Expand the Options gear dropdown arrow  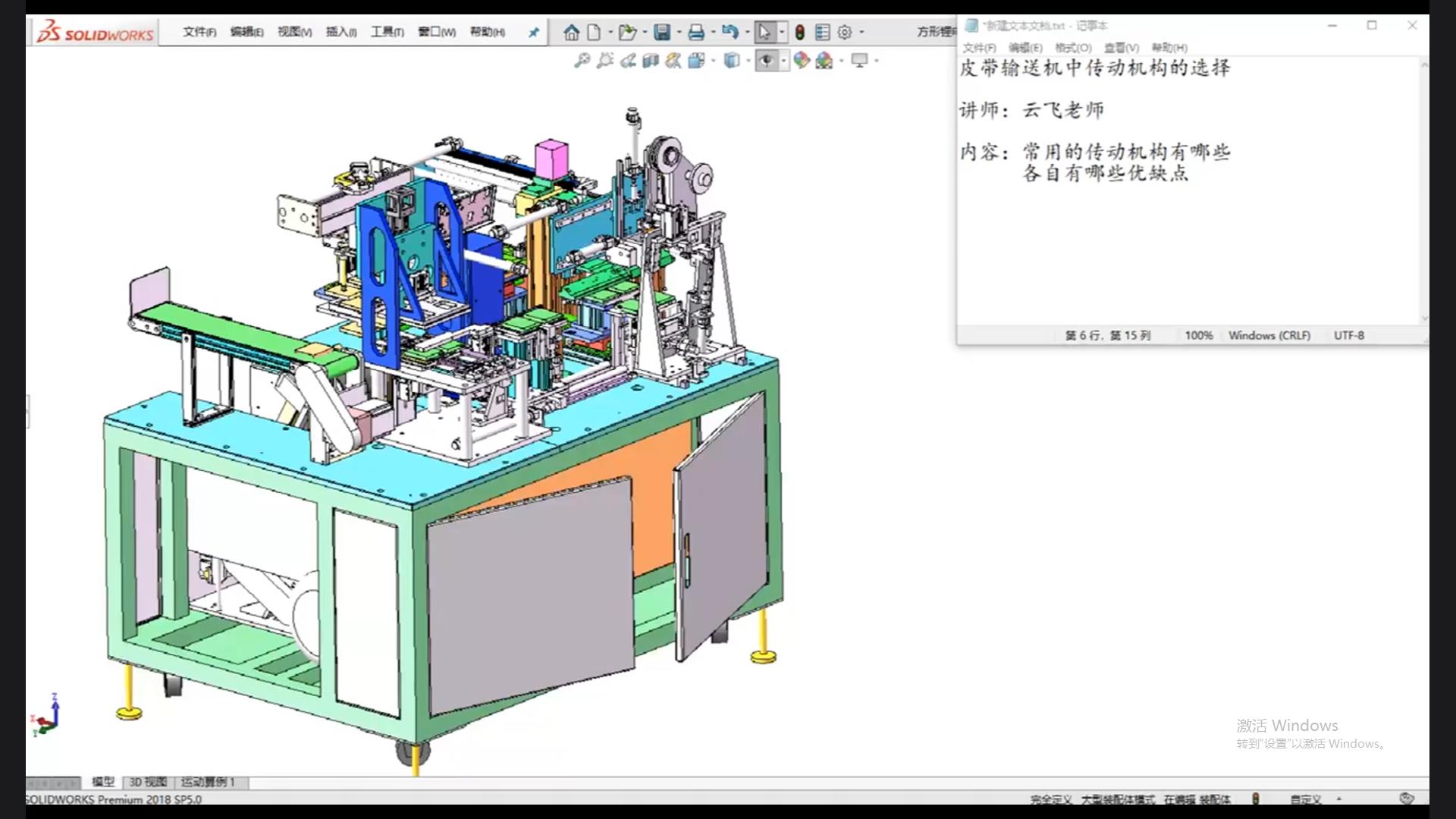861,32
